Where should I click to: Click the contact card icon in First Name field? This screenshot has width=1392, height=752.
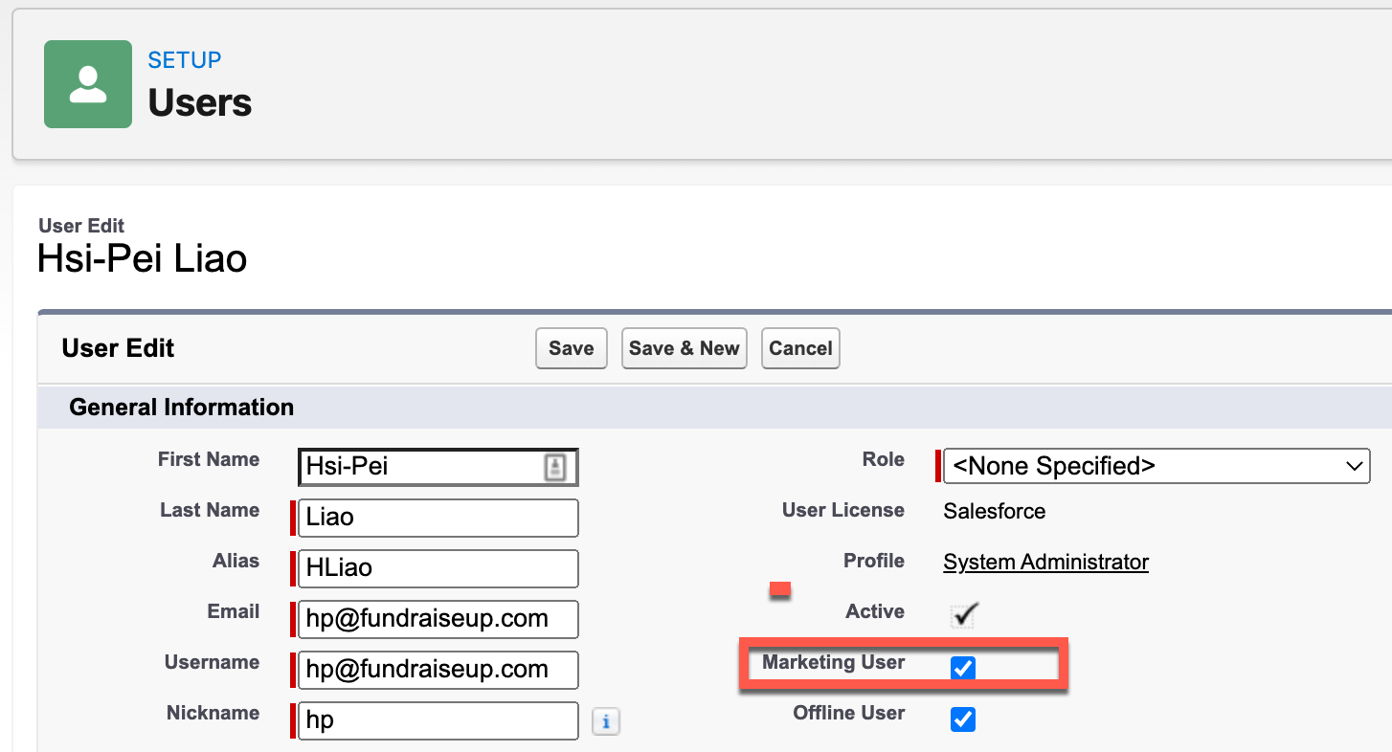[555, 467]
